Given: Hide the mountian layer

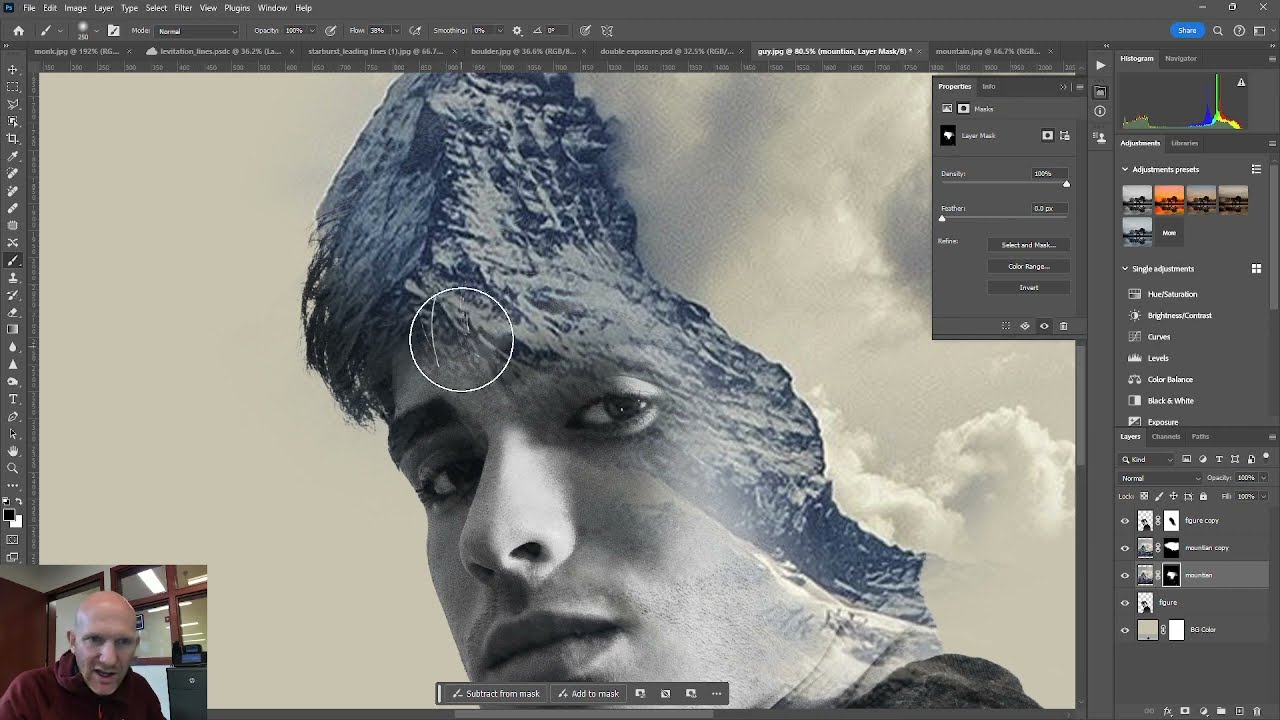Looking at the screenshot, I should pyautogui.click(x=1125, y=575).
